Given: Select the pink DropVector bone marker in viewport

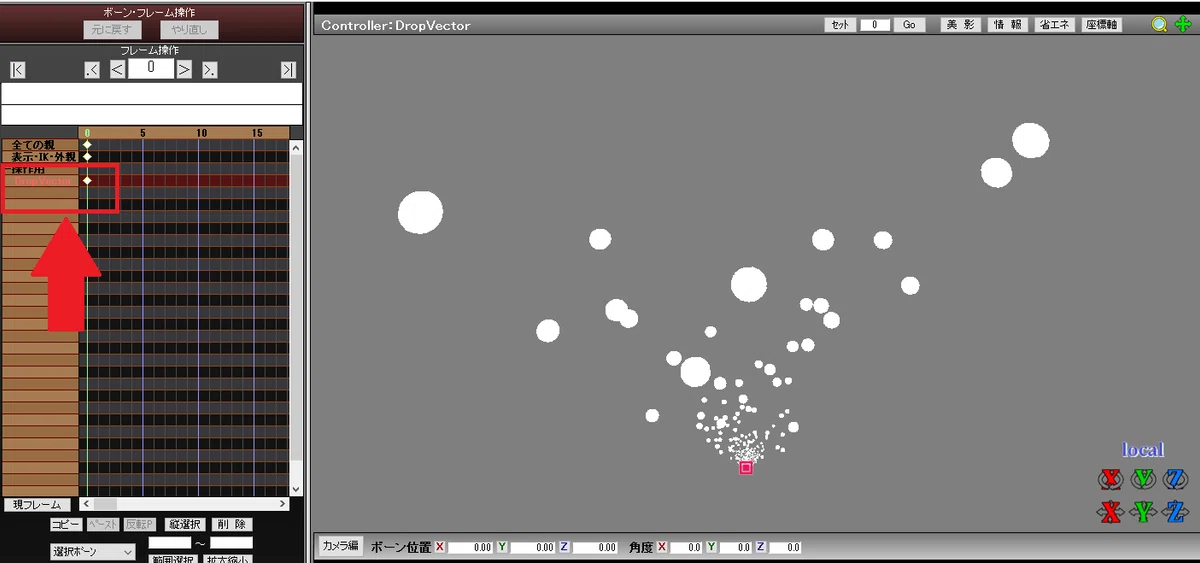Looking at the screenshot, I should [746, 467].
